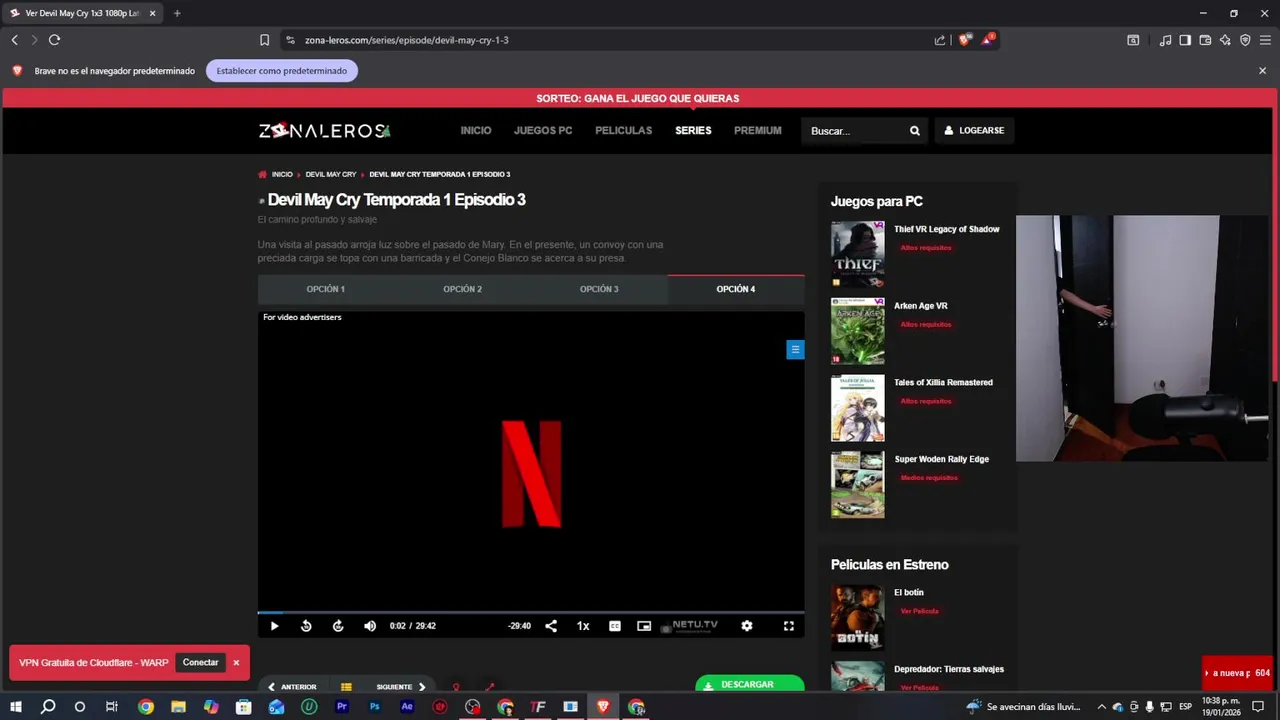Go to the SIGUIENTE next episode
This screenshot has height=720, width=1280.
[x=401, y=687]
